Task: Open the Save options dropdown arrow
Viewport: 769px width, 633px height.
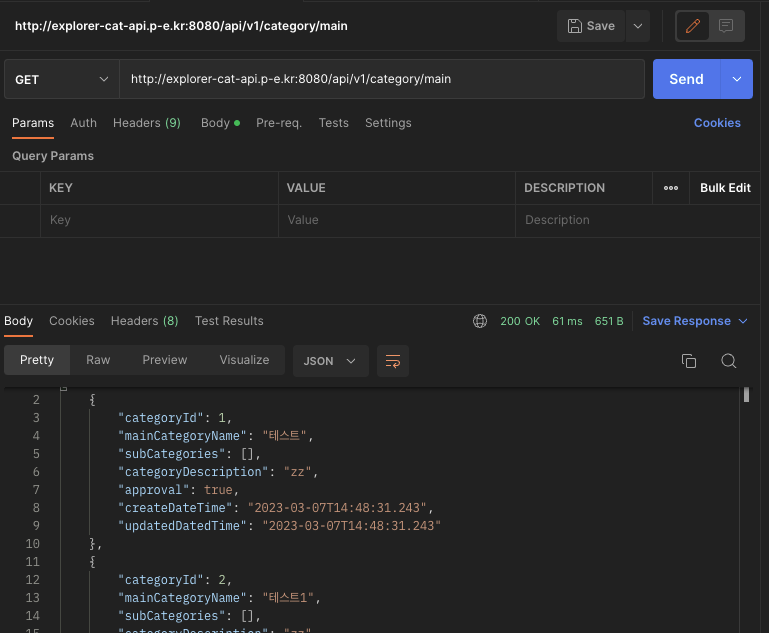Action: pos(638,26)
